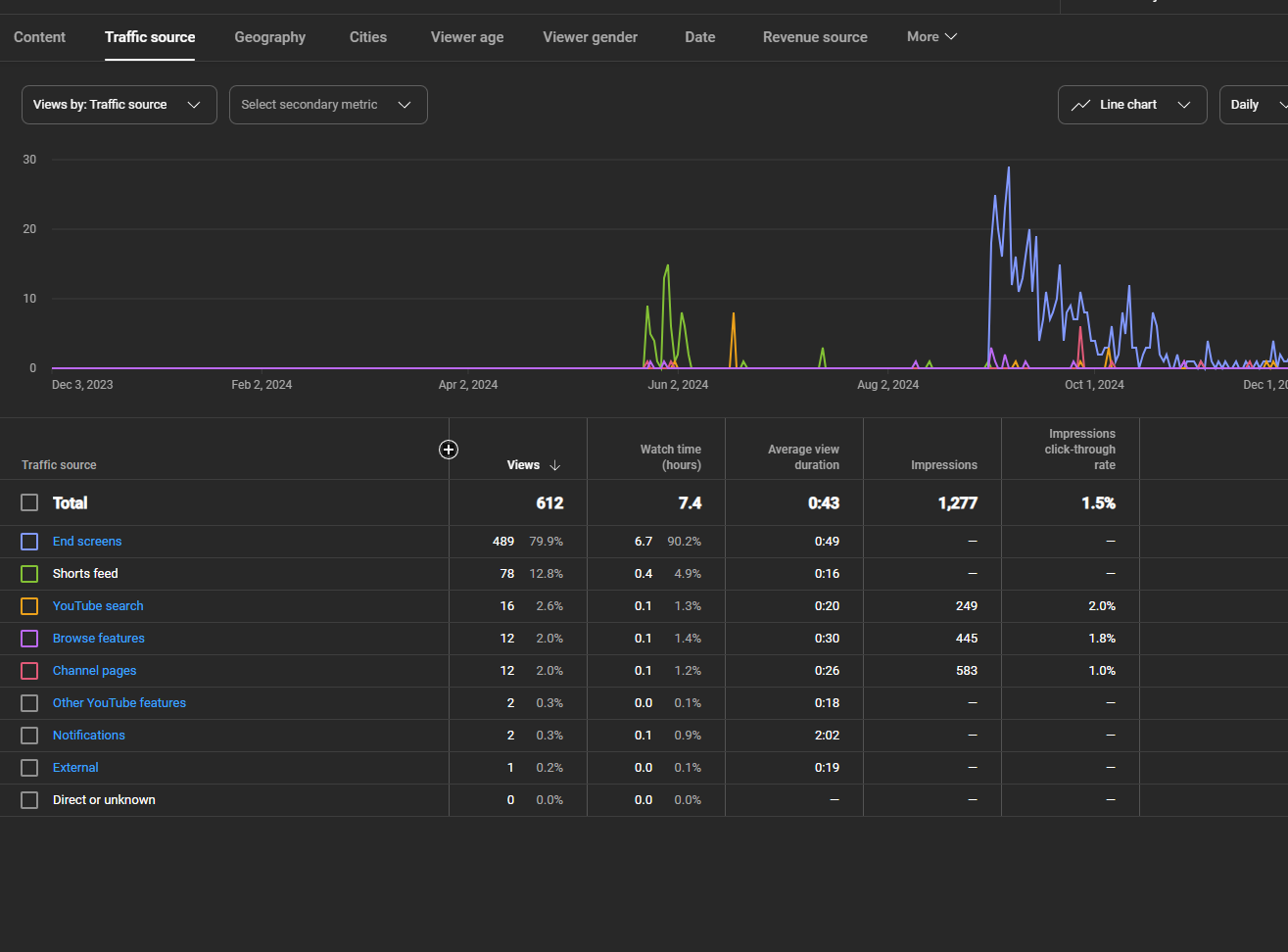Click the Oct 1, 2024 axis label

[1094, 385]
